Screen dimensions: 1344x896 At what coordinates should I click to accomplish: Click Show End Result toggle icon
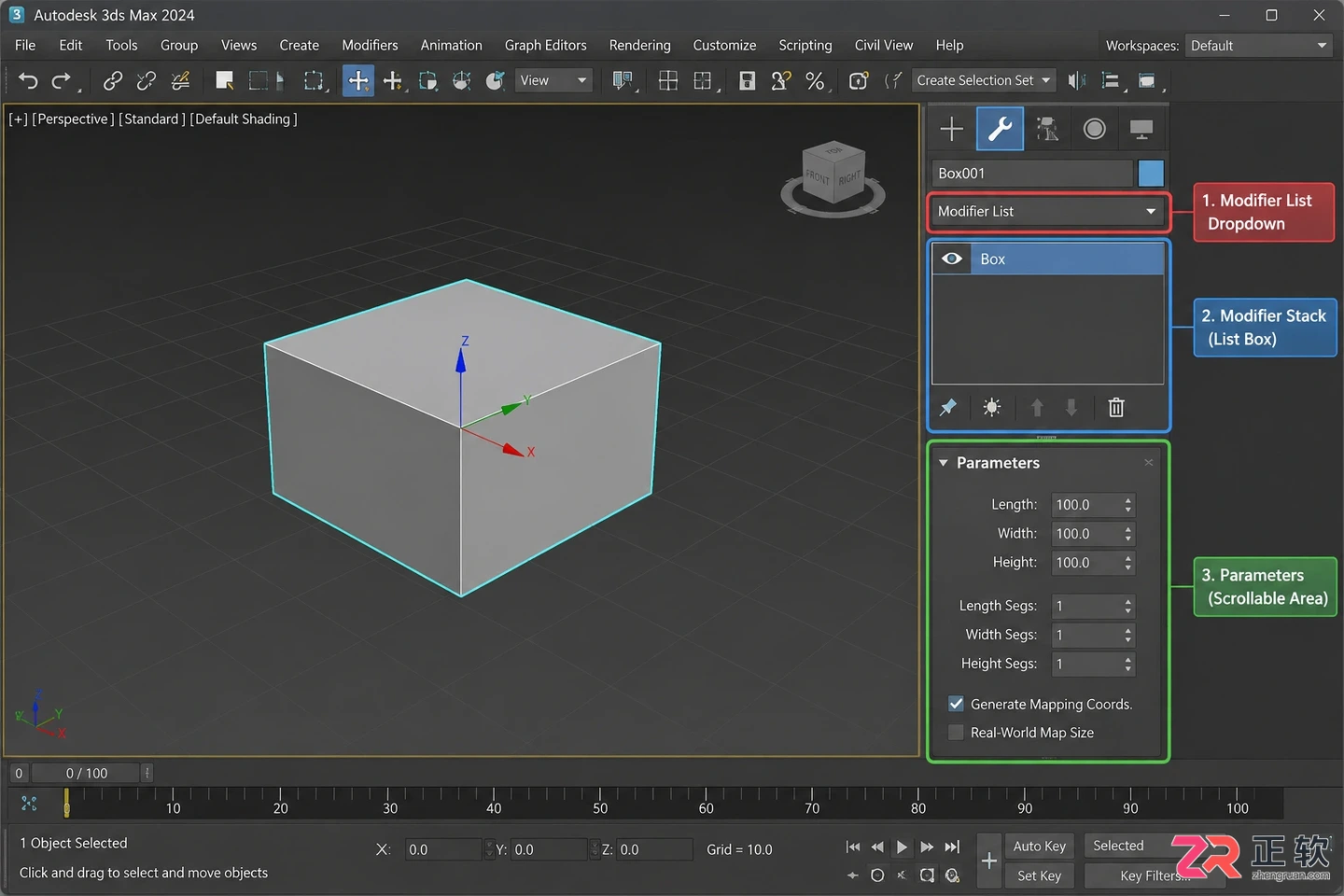992,407
